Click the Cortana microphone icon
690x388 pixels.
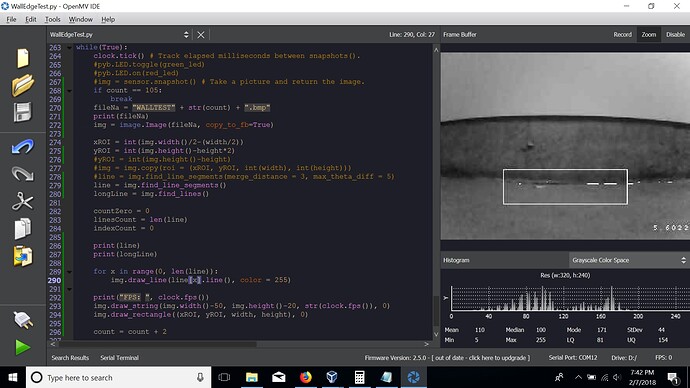coord(200,377)
